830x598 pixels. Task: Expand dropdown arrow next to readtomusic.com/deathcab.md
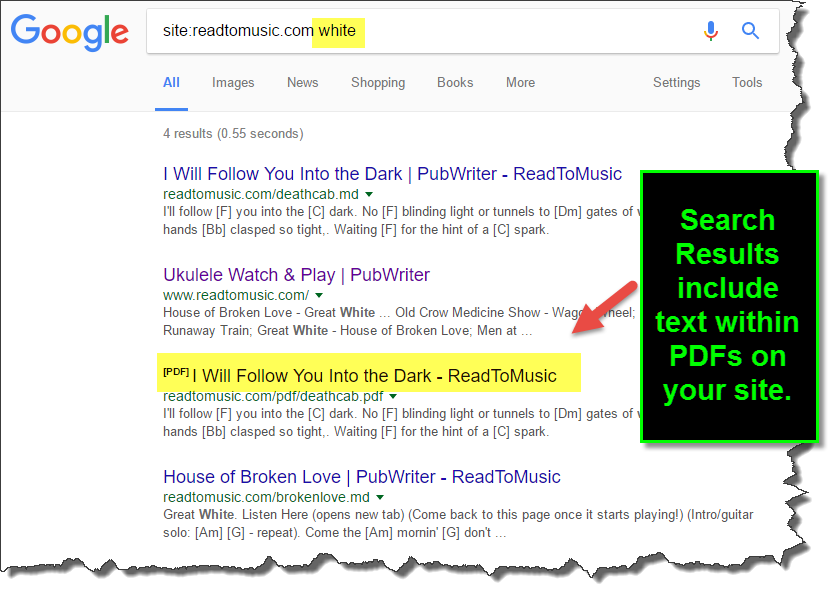click(x=369, y=194)
